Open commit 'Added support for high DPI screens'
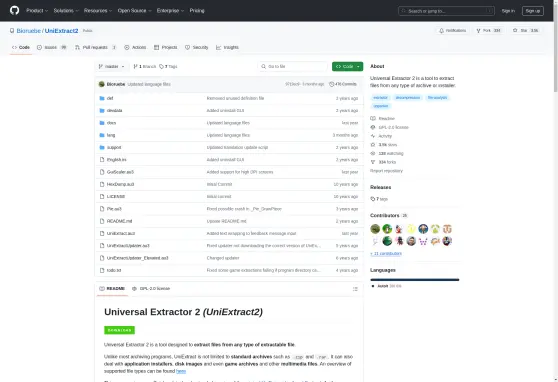Image resolution: width=558 pixels, height=382 pixels. pos(240,172)
